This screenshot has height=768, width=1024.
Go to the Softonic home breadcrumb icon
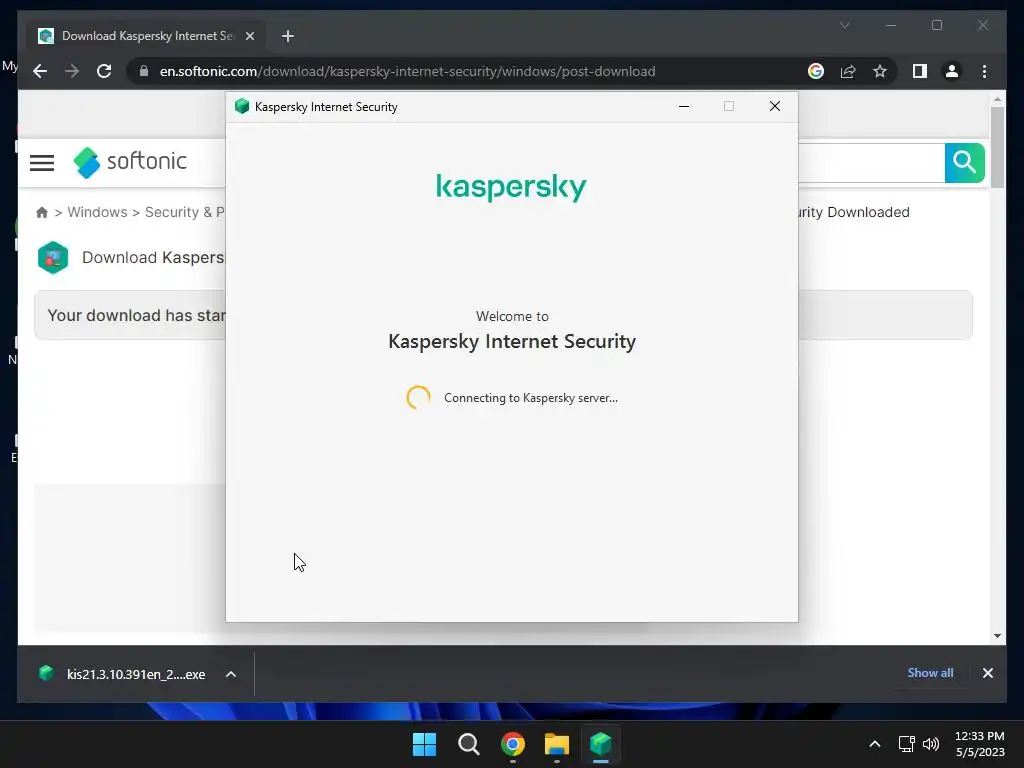pos(42,212)
